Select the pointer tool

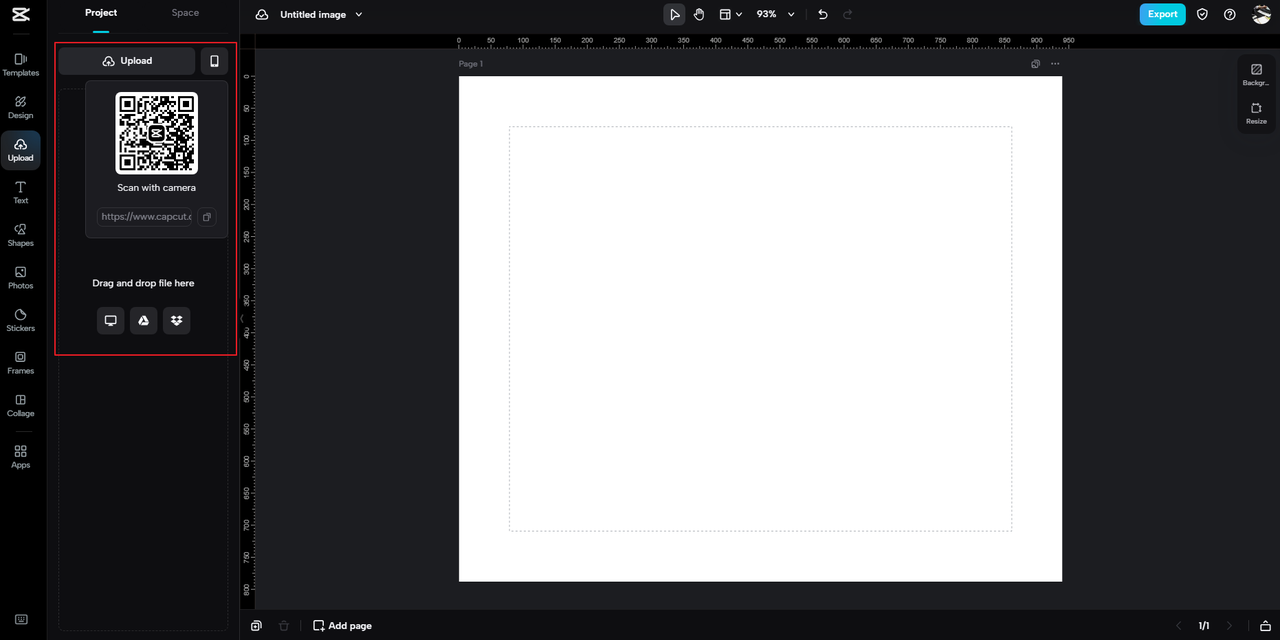675,14
